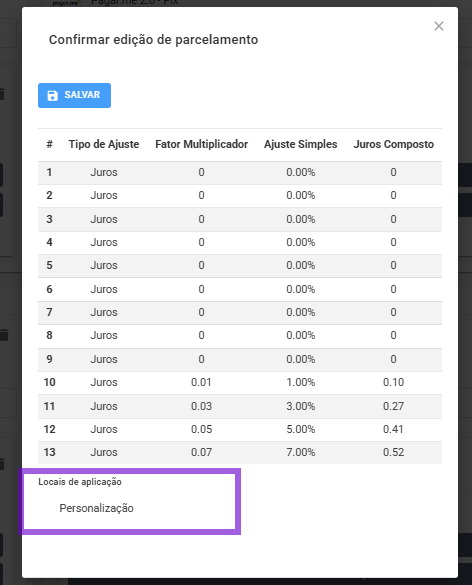Click the Fator Multiplicador column header
472x585 pixels.
[x=201, y=144]
